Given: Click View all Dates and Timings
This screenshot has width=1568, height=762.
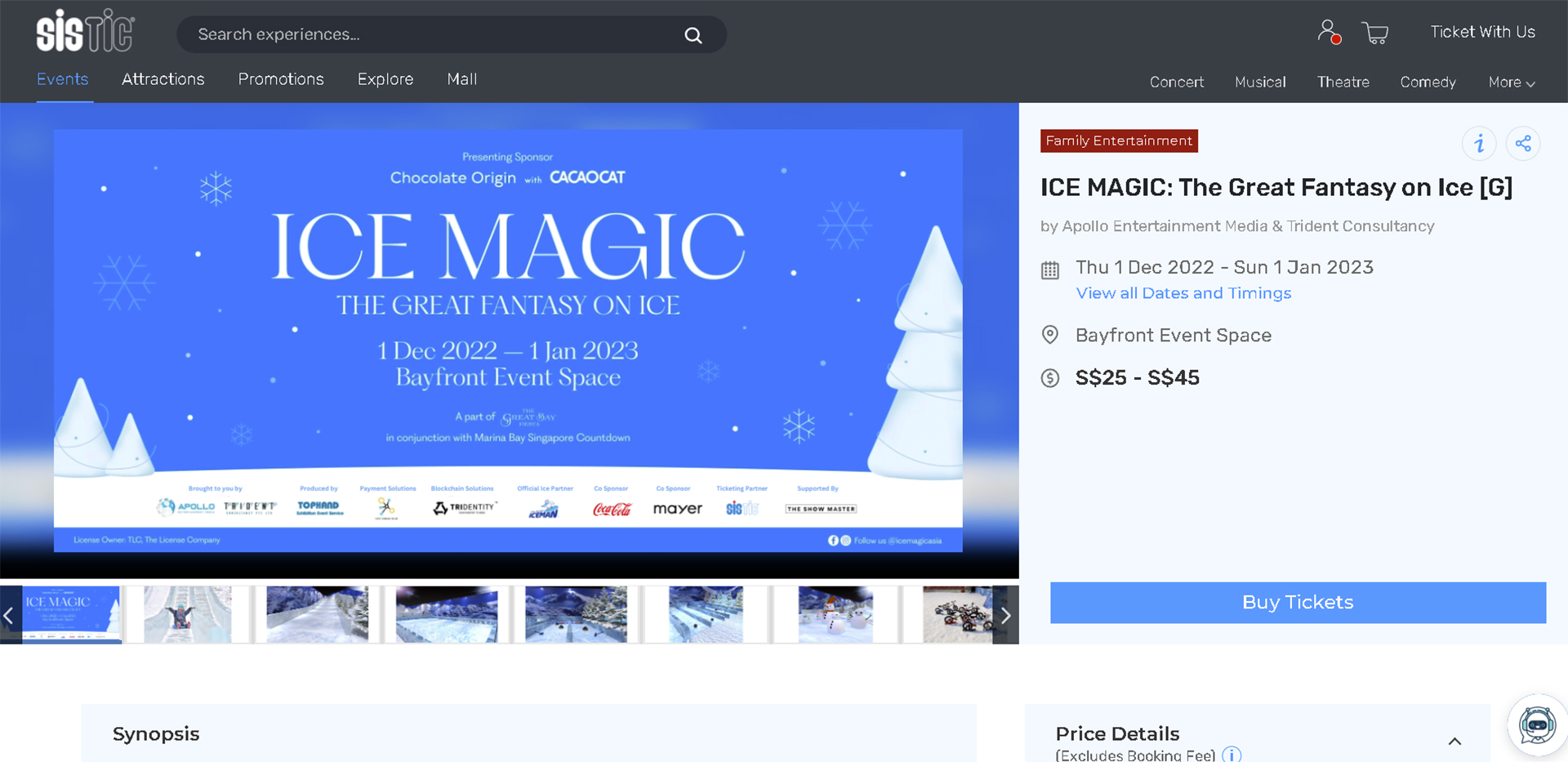Looking at the screenshot, I should tap(1183, 293).
